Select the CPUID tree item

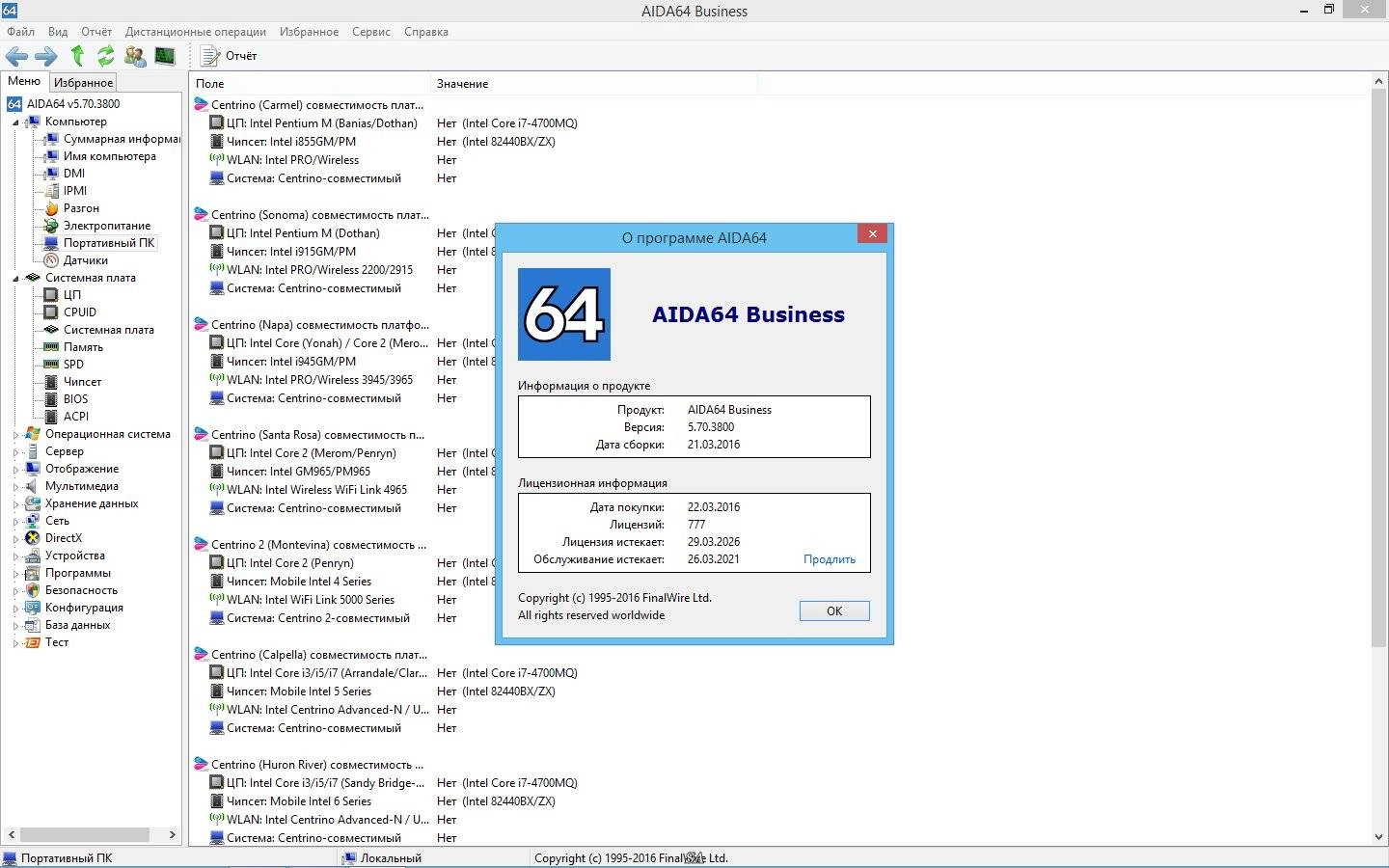(x=80, y=312)
